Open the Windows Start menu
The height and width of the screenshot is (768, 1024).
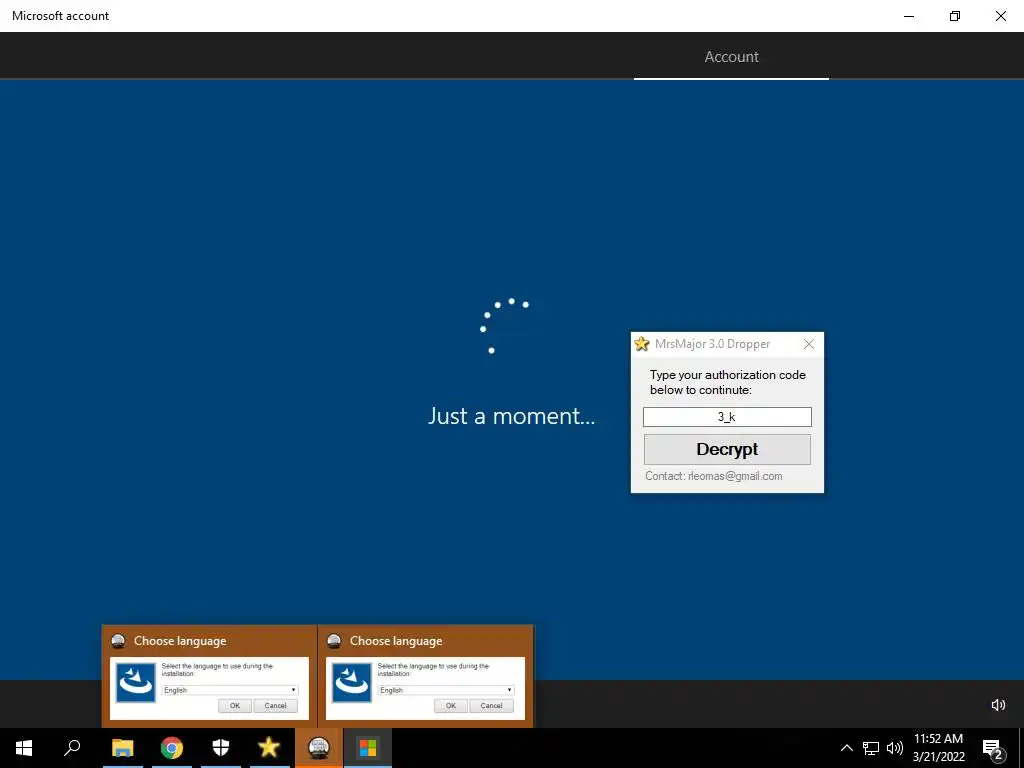24,748
